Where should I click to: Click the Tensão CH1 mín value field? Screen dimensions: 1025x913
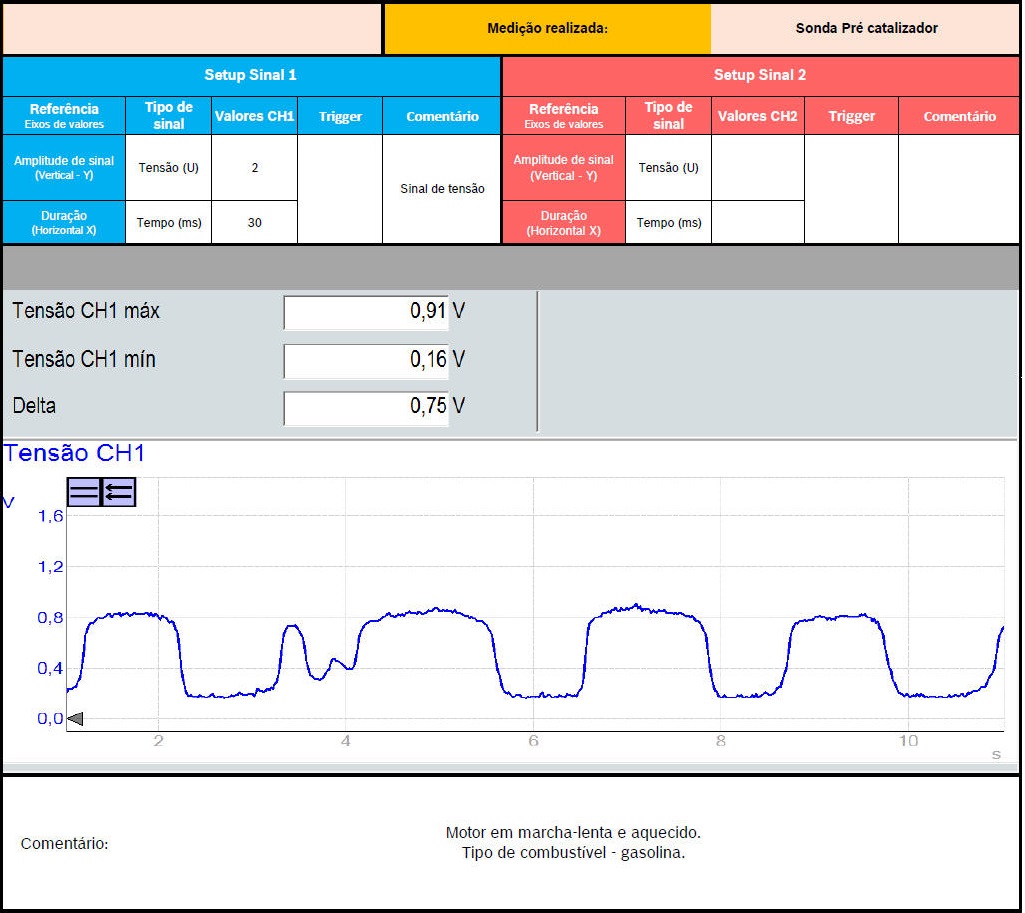[366, 360]
